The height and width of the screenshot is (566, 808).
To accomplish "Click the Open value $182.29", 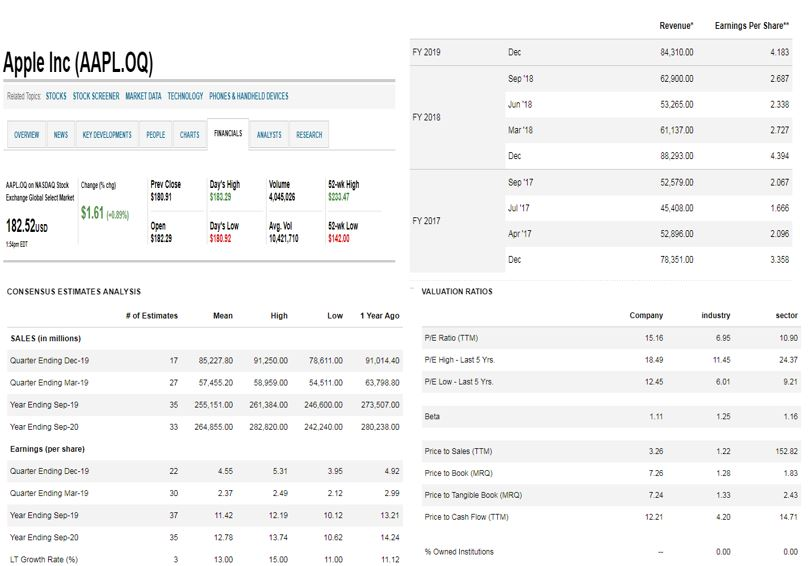I will 161,238.
